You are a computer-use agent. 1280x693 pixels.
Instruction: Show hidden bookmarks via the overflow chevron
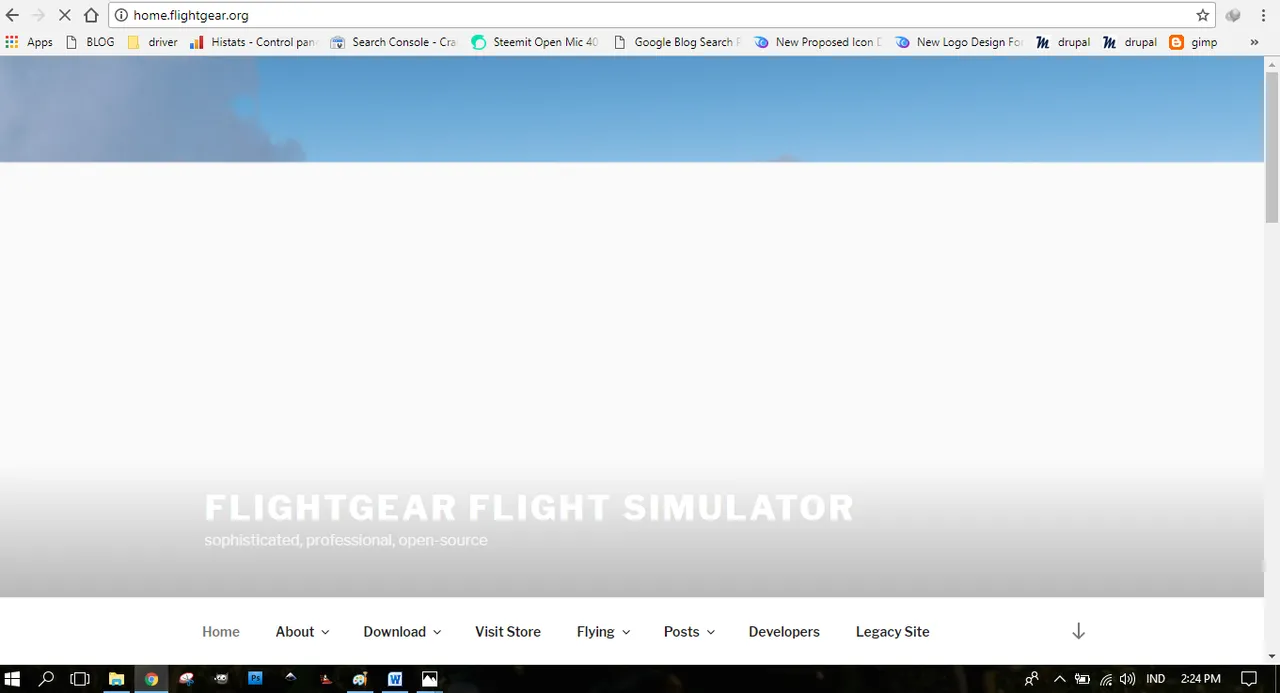click(1254, 42)
